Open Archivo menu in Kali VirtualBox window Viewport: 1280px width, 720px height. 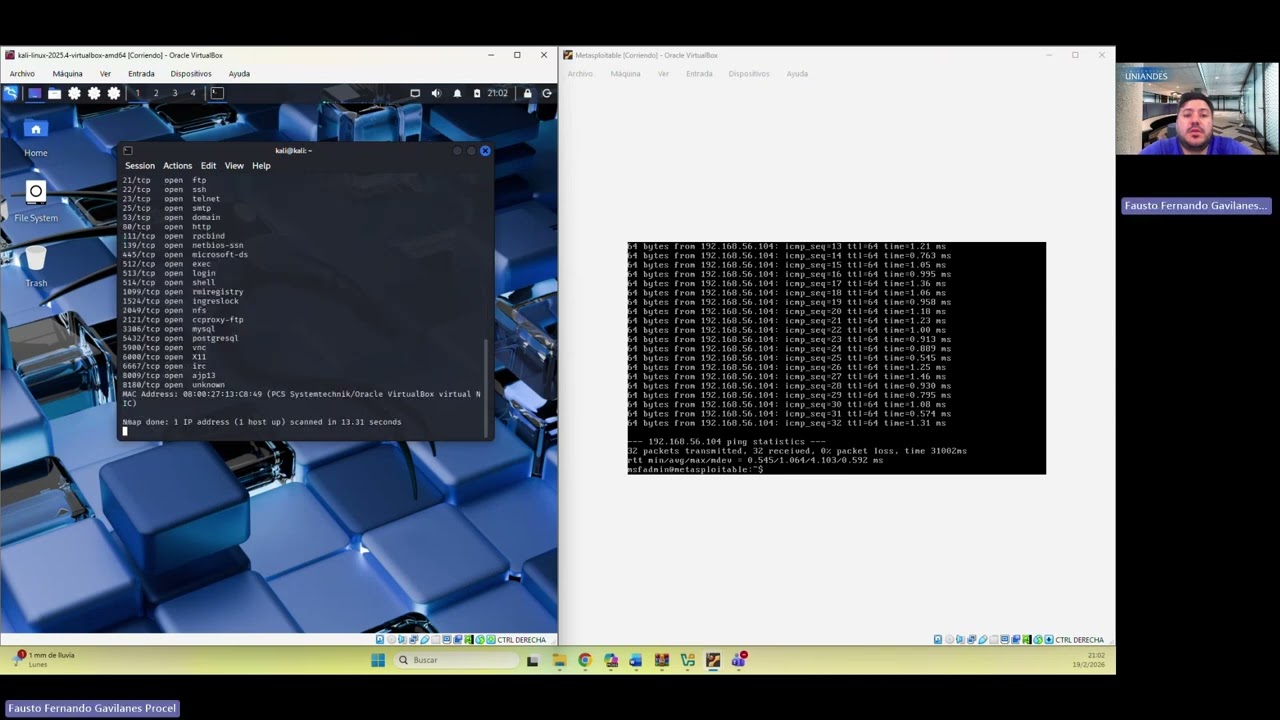pos(22,74)
